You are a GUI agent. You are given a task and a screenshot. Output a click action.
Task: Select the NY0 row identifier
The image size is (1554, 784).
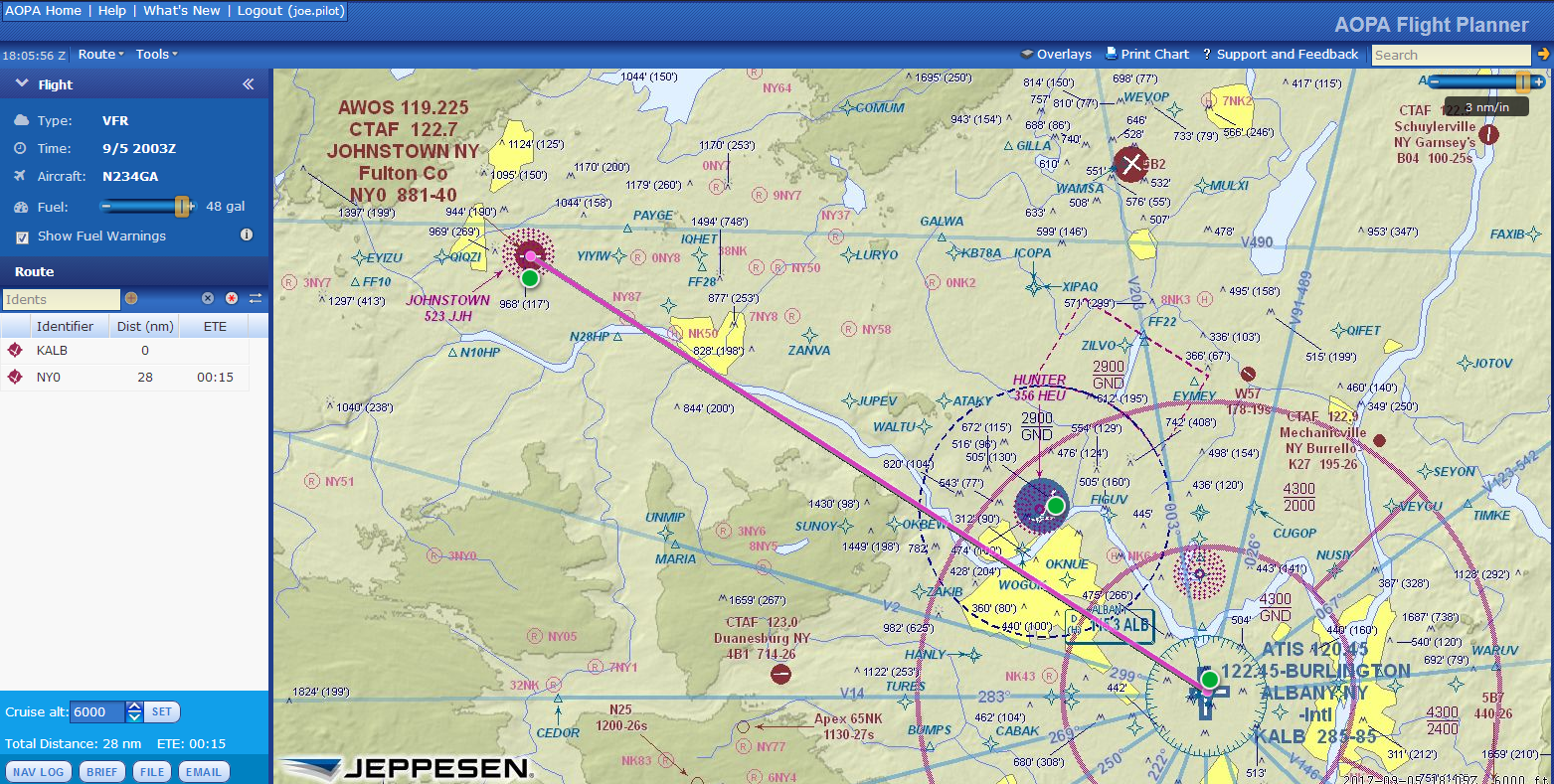tap(49, 377)
